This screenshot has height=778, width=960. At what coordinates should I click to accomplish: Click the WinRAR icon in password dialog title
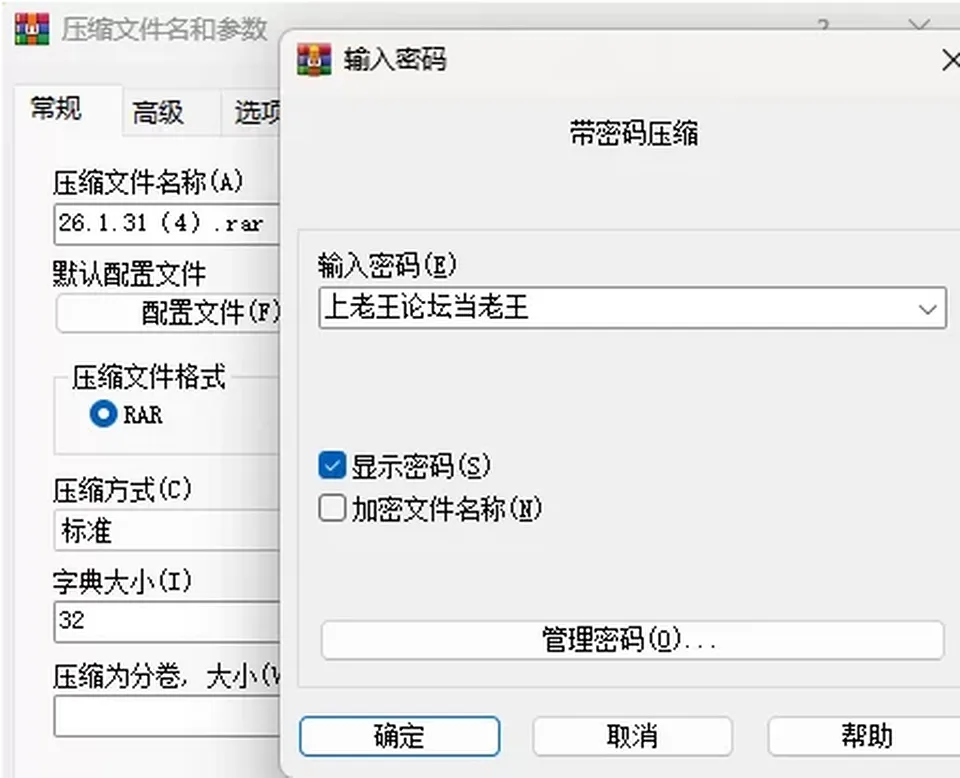314,59
